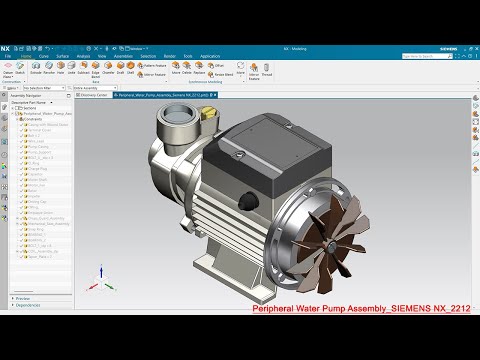
Task: Select the Motor_Fan component
Action: pos(36,185)
